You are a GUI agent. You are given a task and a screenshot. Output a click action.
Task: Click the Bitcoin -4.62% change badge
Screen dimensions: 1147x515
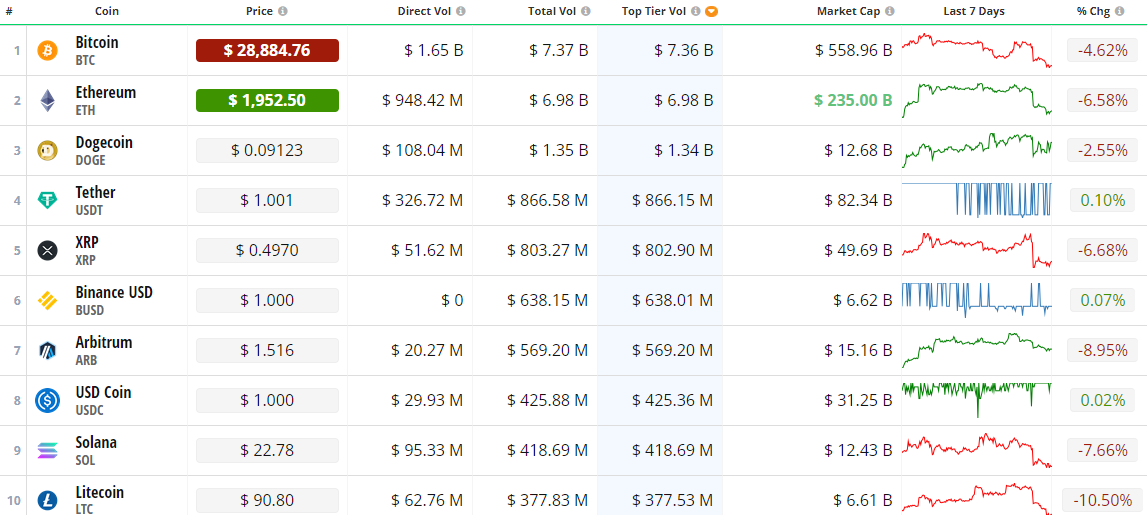1101,50
